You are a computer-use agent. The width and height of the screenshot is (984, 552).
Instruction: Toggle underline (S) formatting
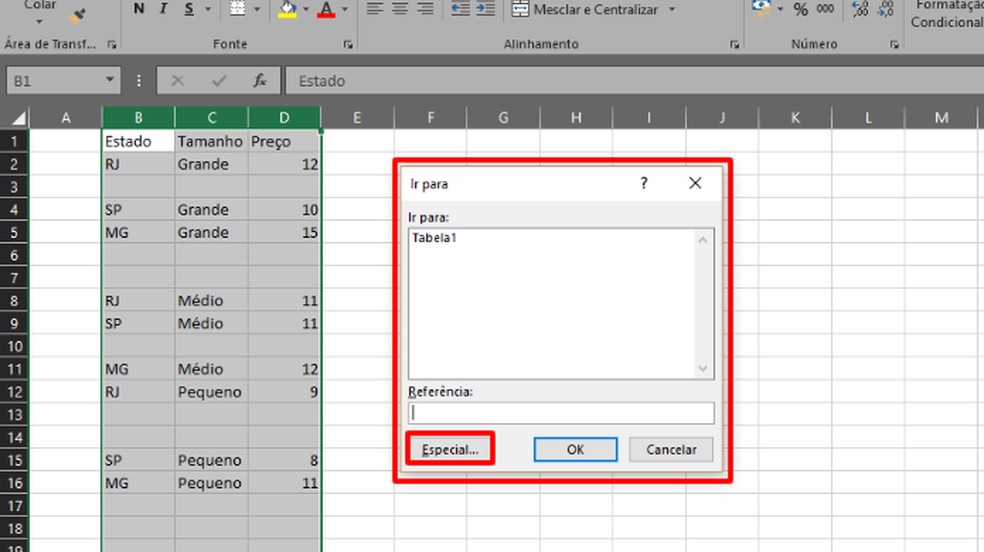pyautogui.click(x=189, y=9)
